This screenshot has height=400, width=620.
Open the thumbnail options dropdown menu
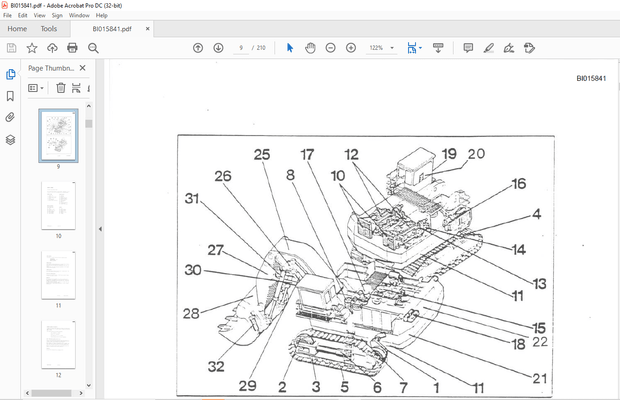coord(36,88)
